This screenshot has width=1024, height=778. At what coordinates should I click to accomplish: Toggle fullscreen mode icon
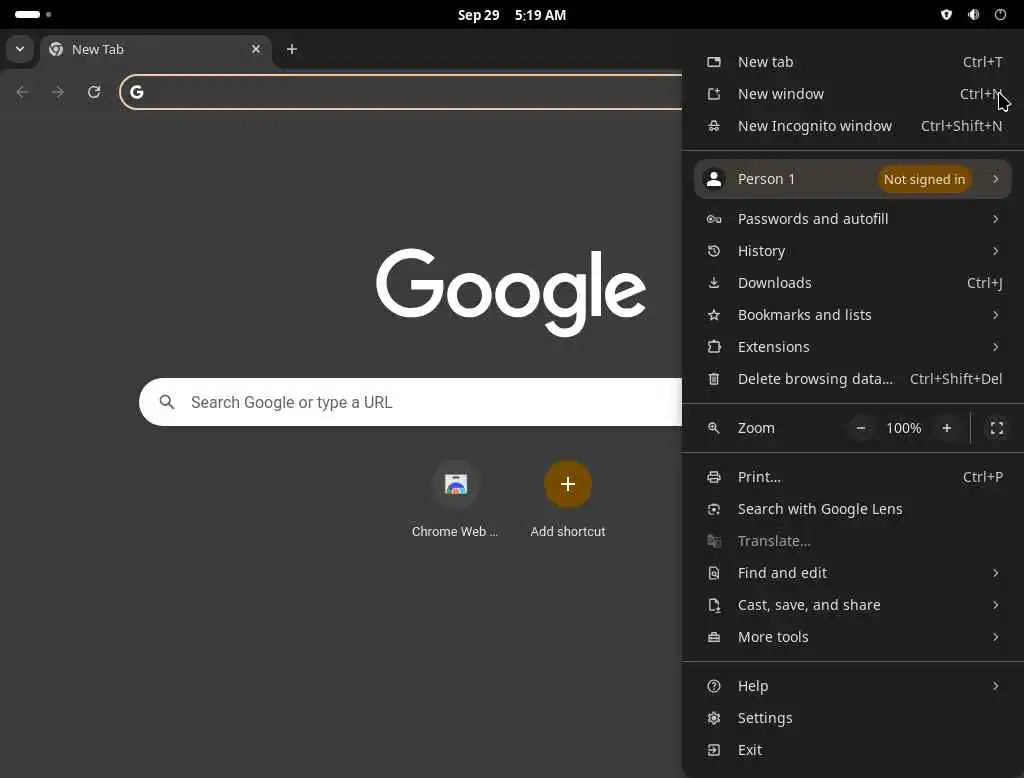click(x=997, y=428)
